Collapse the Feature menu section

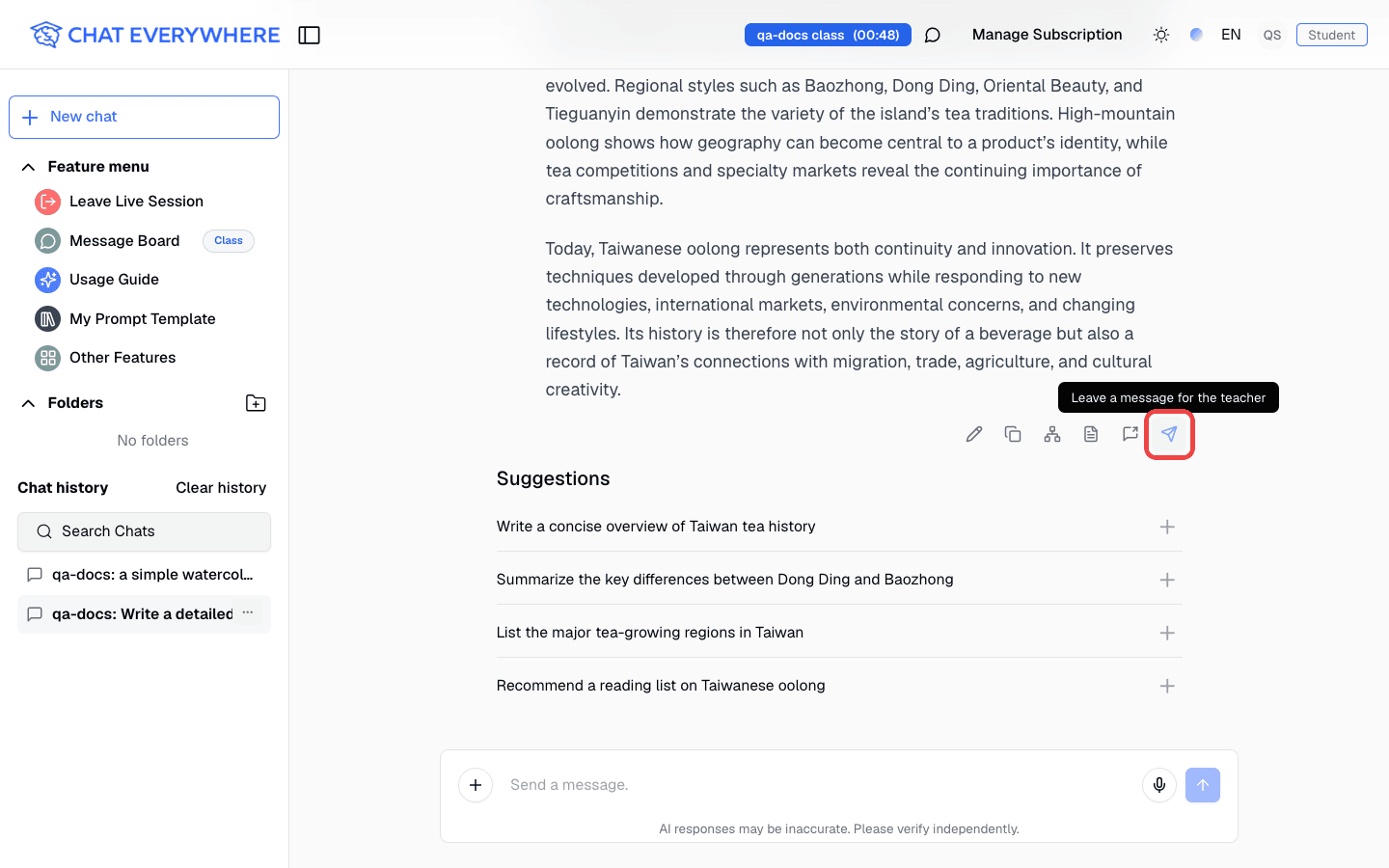tap(28, 167)
